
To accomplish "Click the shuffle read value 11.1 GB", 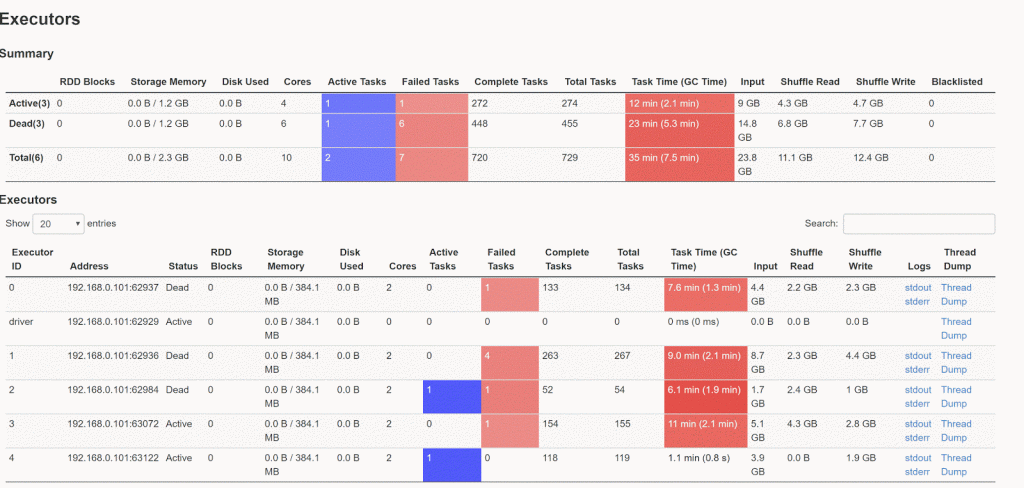I will 795,157.
